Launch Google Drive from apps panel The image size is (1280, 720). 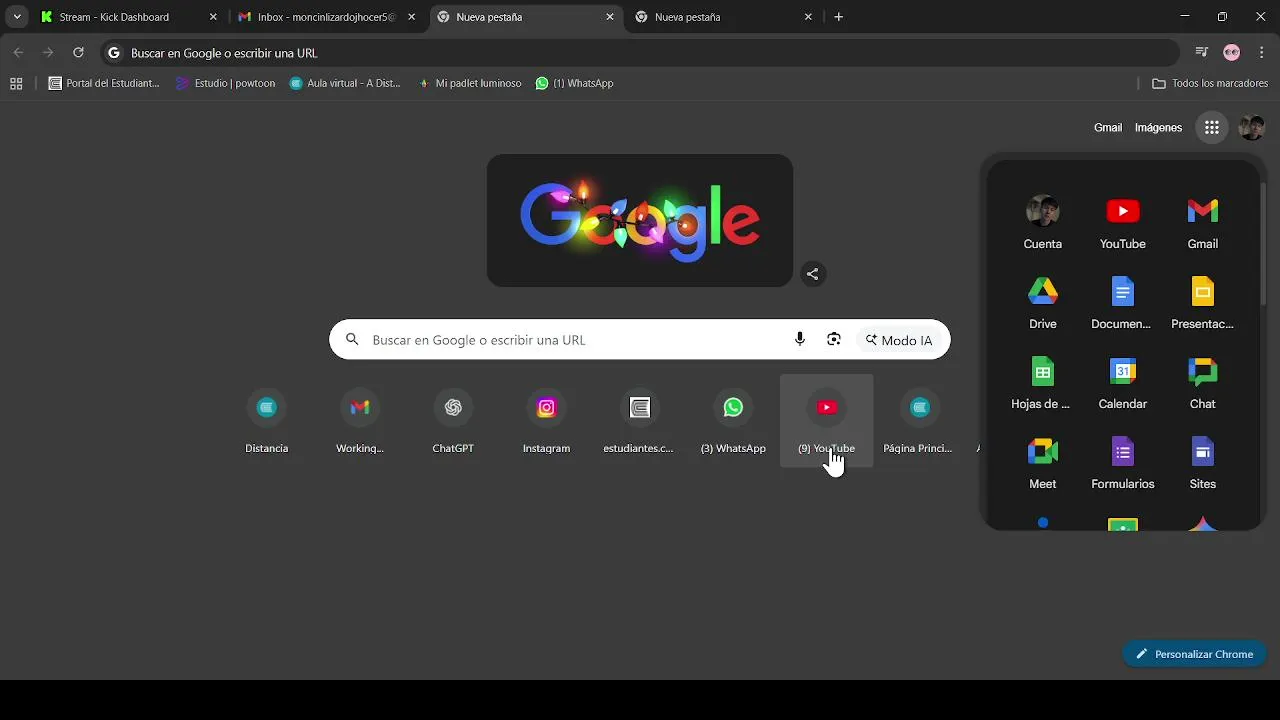click(x=1042, y=303)
